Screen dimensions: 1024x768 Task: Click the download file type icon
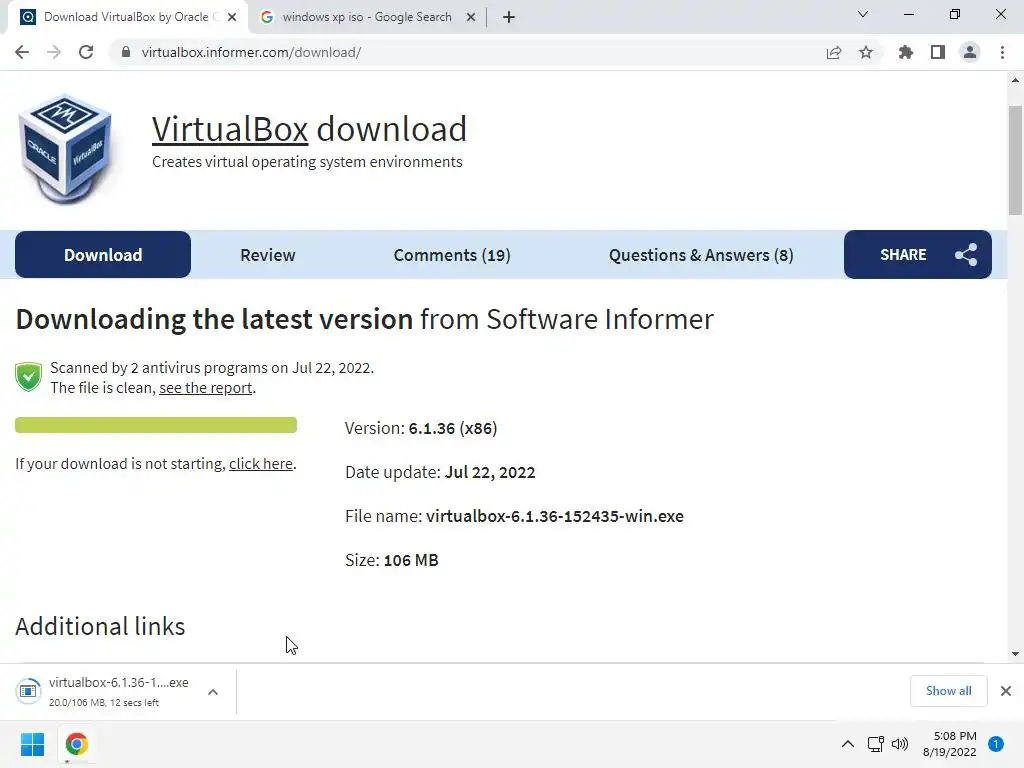click(28, 691)
